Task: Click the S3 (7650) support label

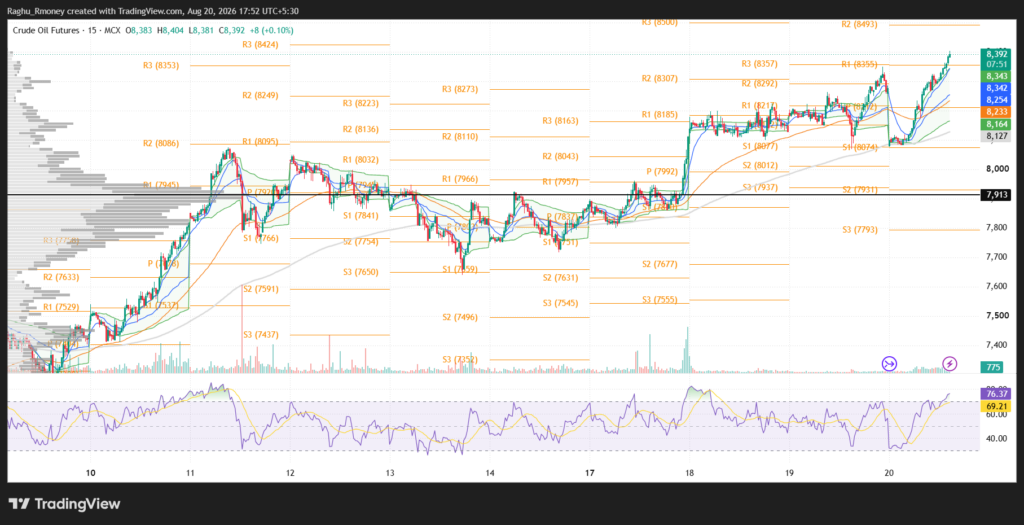Action: [361, 272]
